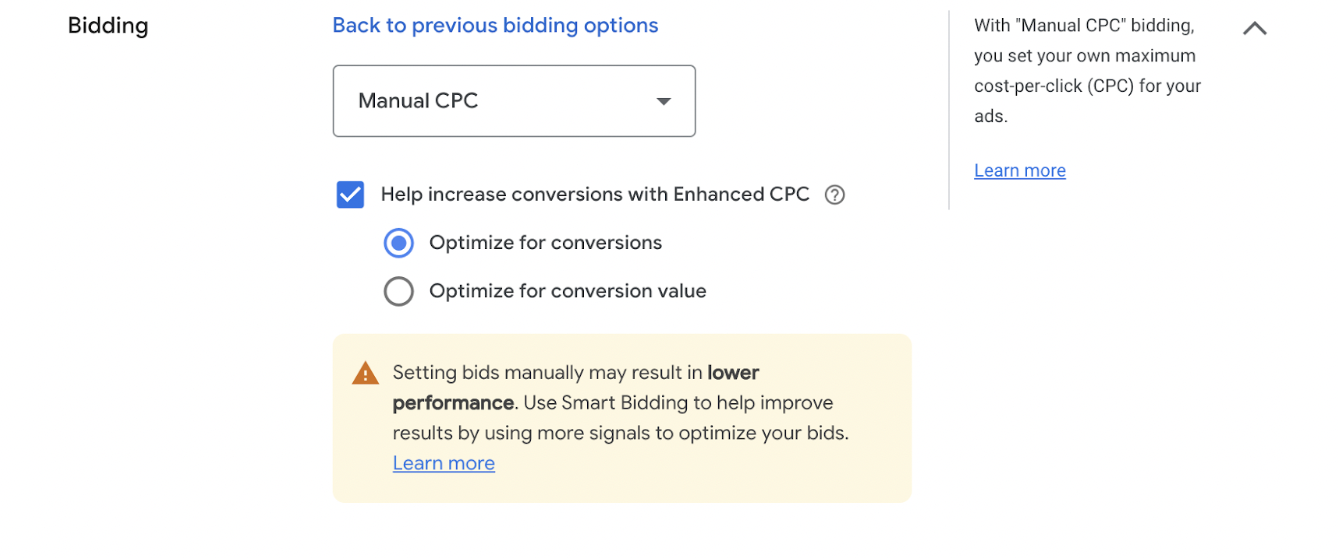The image size is (1338, 558).
Task: Click the 'Optimize for conversion value' label text
Action: (567, 291)
